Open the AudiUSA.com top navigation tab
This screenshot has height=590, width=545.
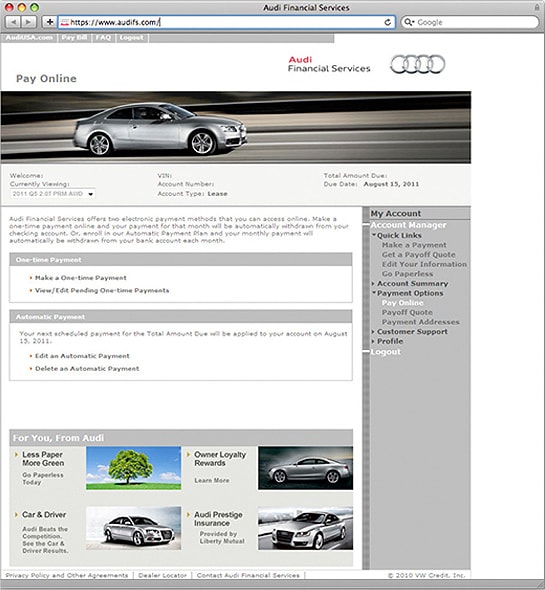pos(29,38)
